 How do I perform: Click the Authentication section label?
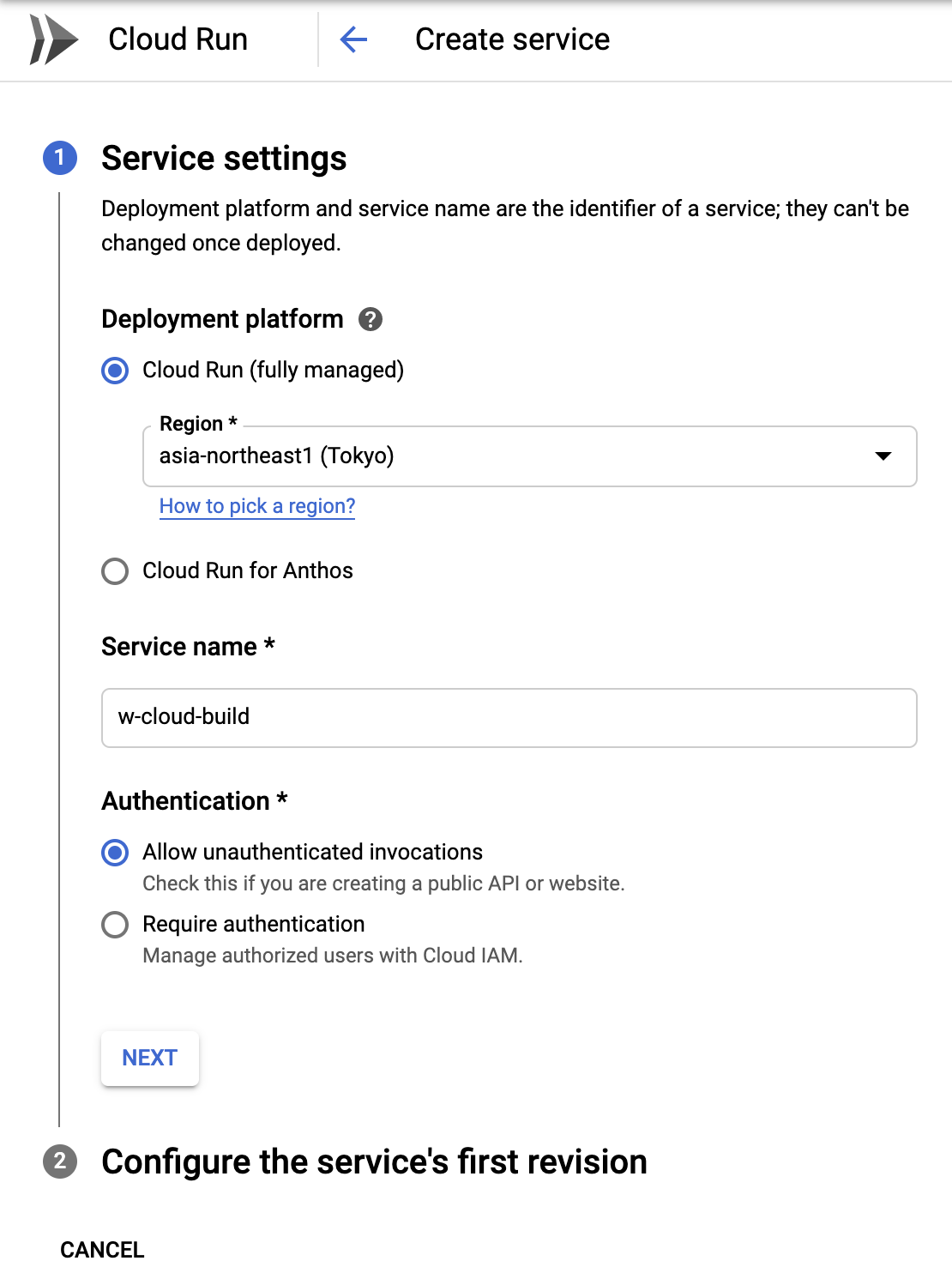tap(195, 801)
